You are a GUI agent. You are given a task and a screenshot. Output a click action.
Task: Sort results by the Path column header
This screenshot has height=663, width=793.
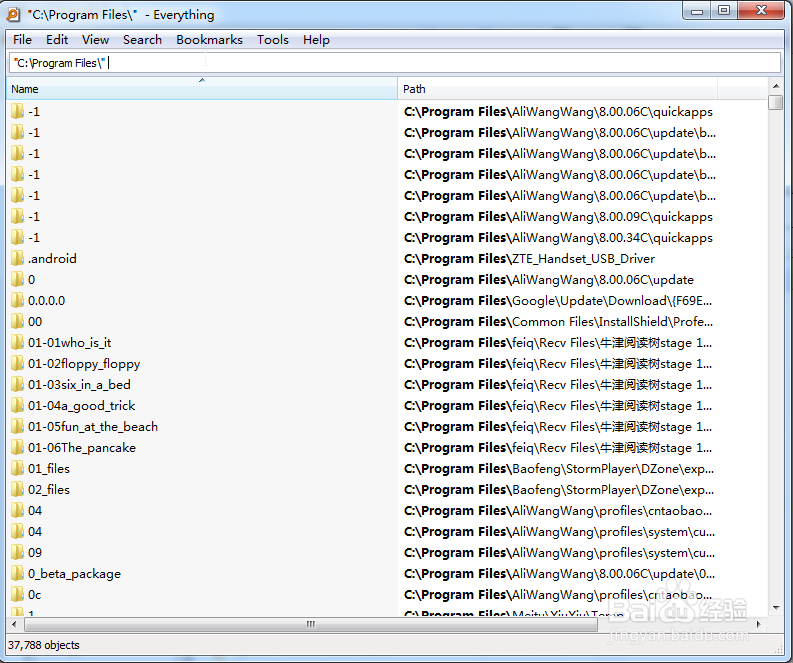coord(557,89)
